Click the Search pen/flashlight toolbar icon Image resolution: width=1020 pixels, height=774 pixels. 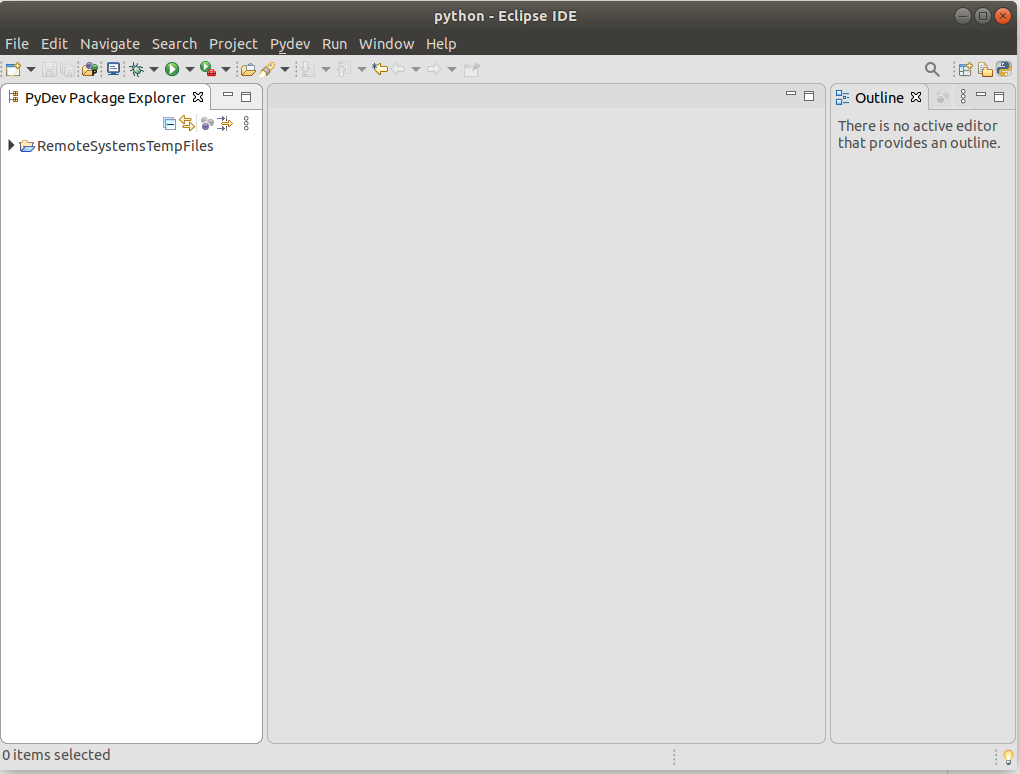[x=267, y=69]
